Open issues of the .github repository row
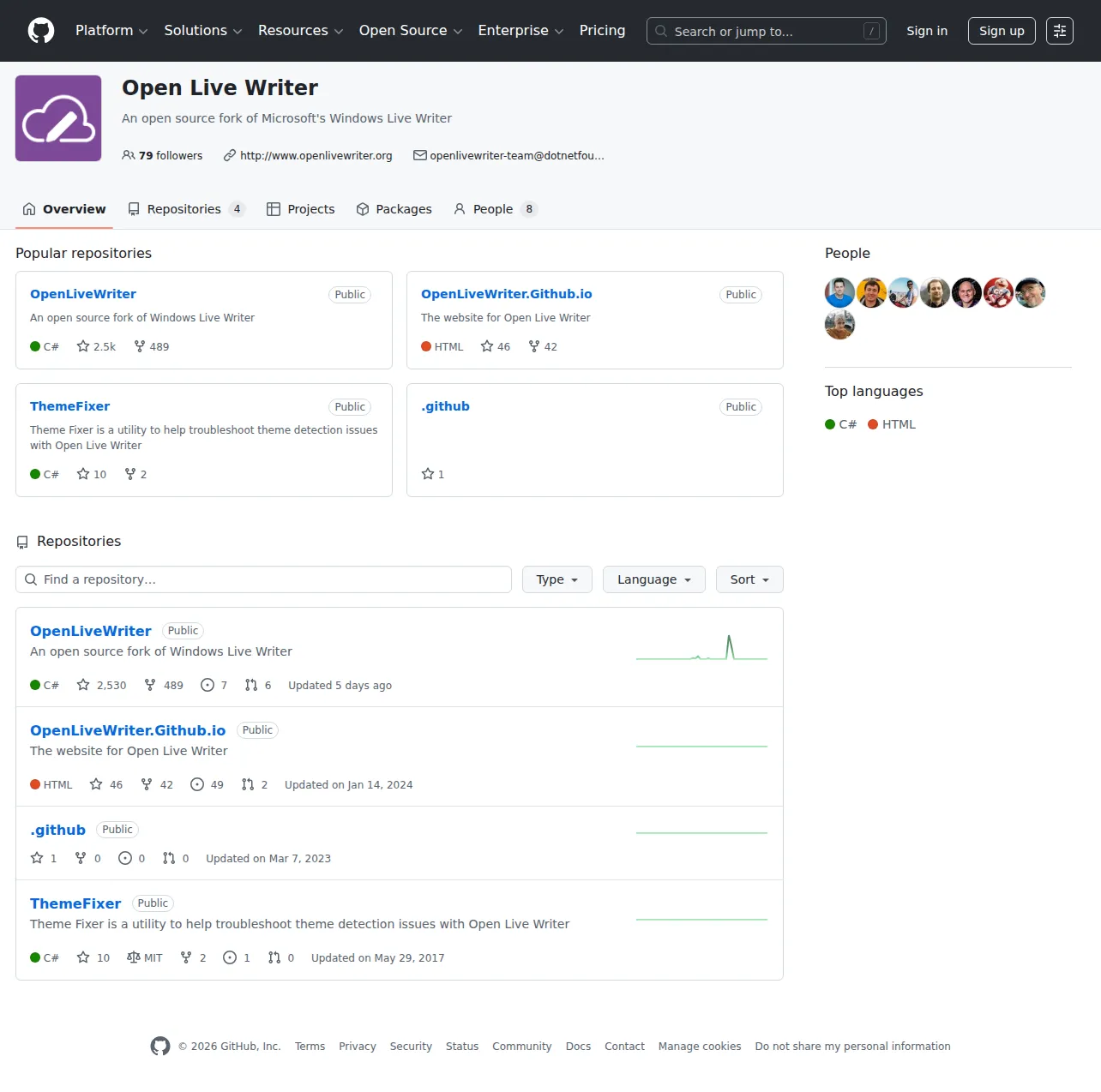1101x1092 pixels. [x=132, y=858]
